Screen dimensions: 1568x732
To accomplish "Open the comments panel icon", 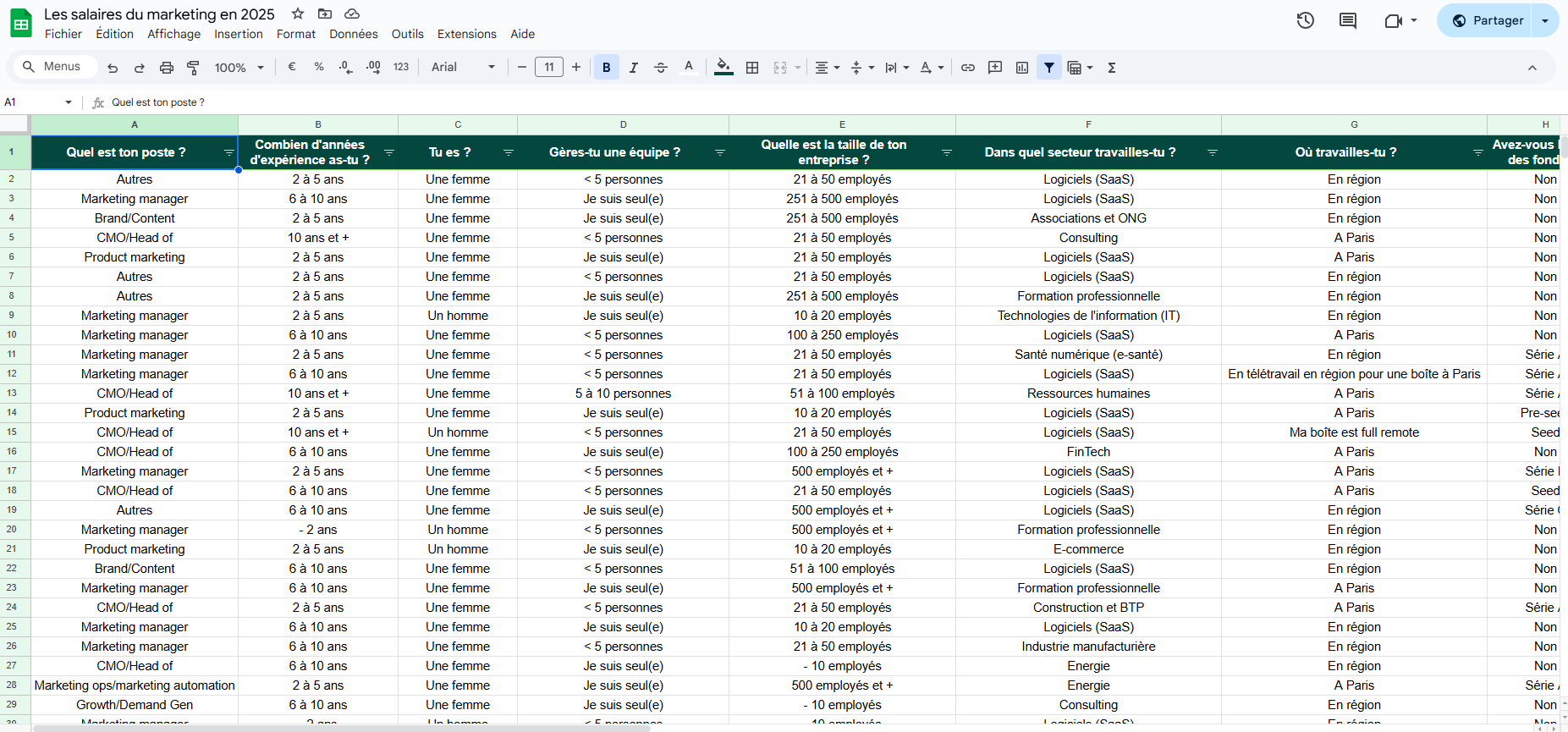I will (x=1348, y=20).
